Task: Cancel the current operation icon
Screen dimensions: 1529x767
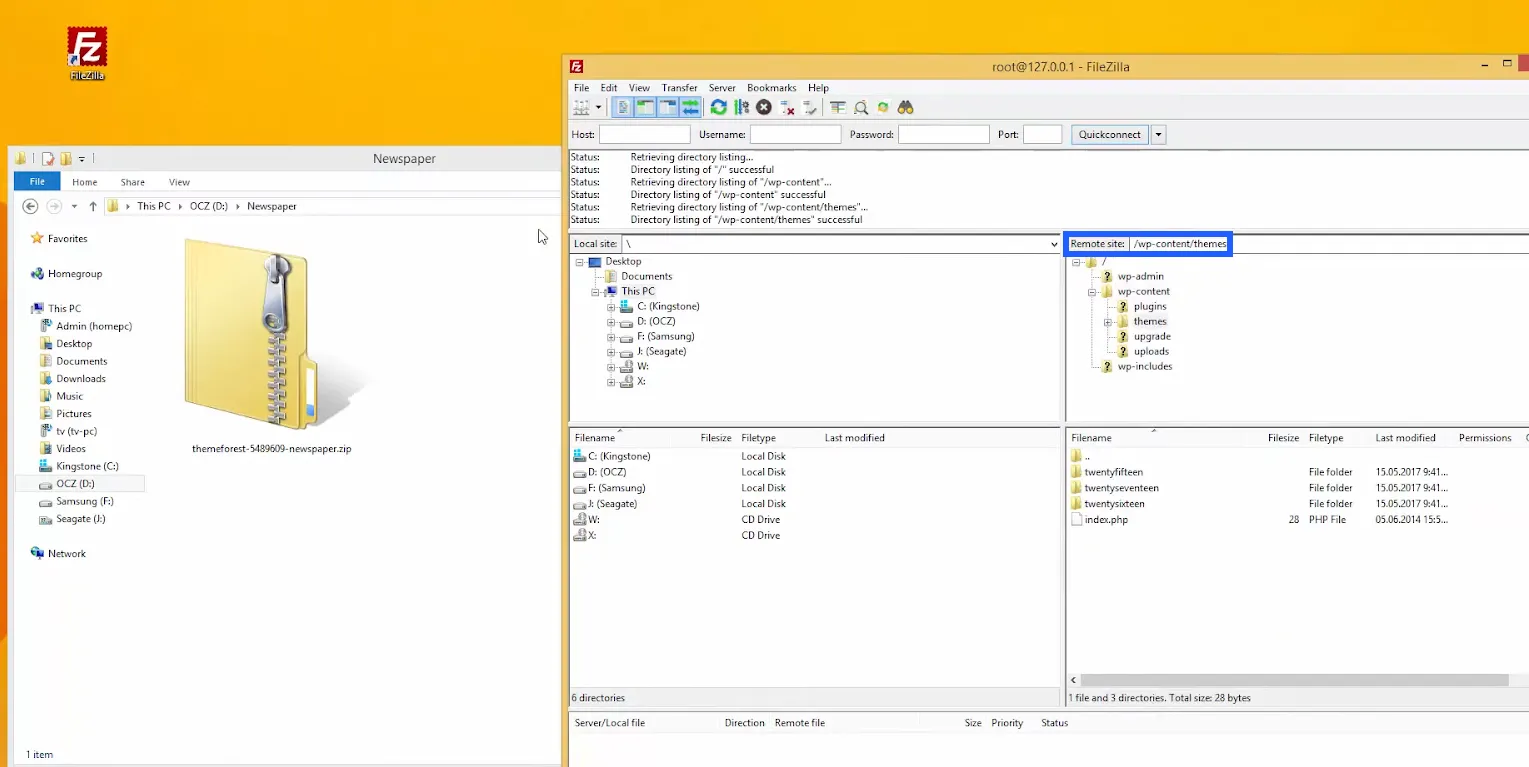Action: pyautogui.click(x=764, y=107)
